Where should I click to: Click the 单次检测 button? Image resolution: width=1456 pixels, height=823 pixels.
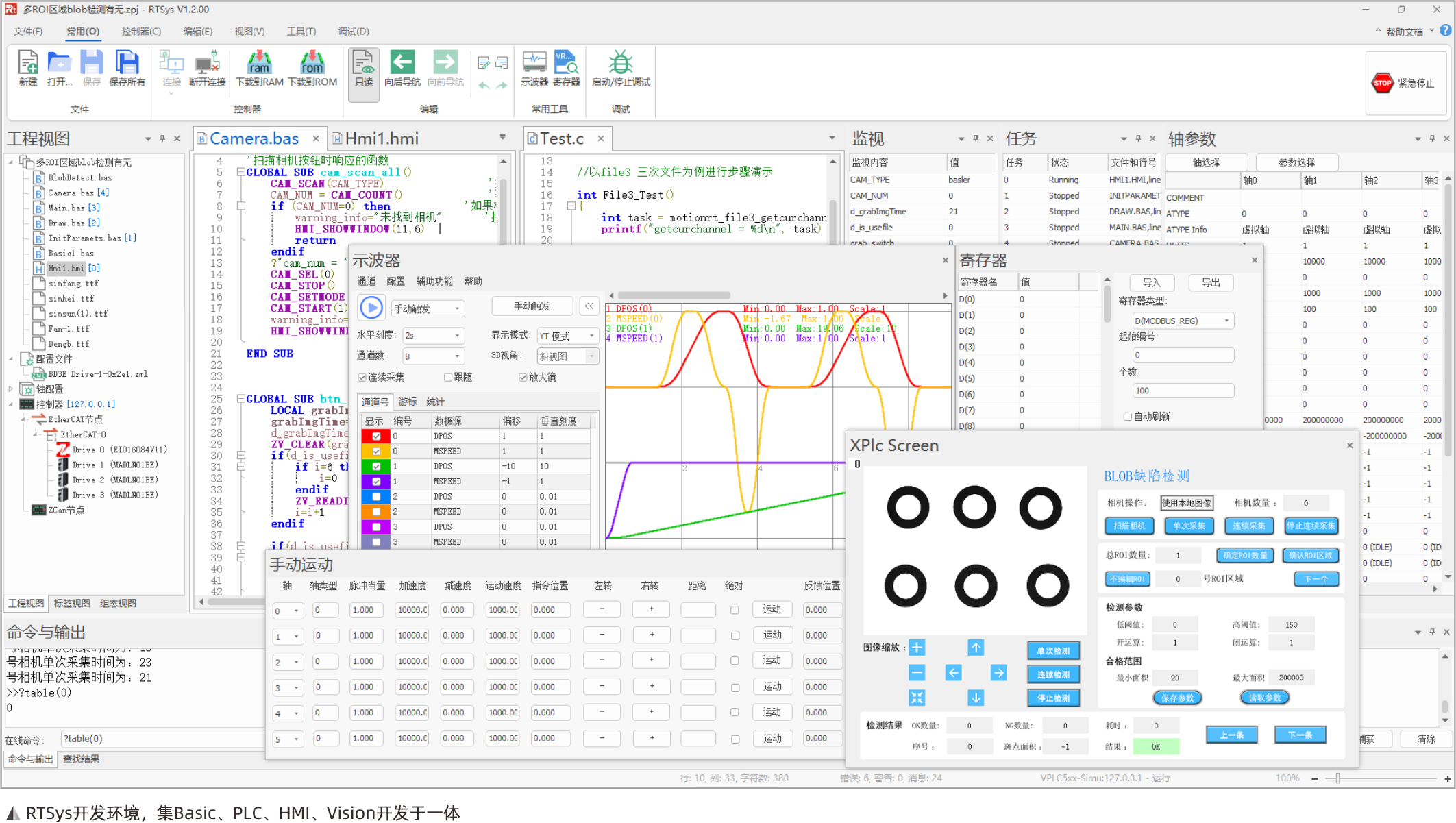pos(1054,651)
